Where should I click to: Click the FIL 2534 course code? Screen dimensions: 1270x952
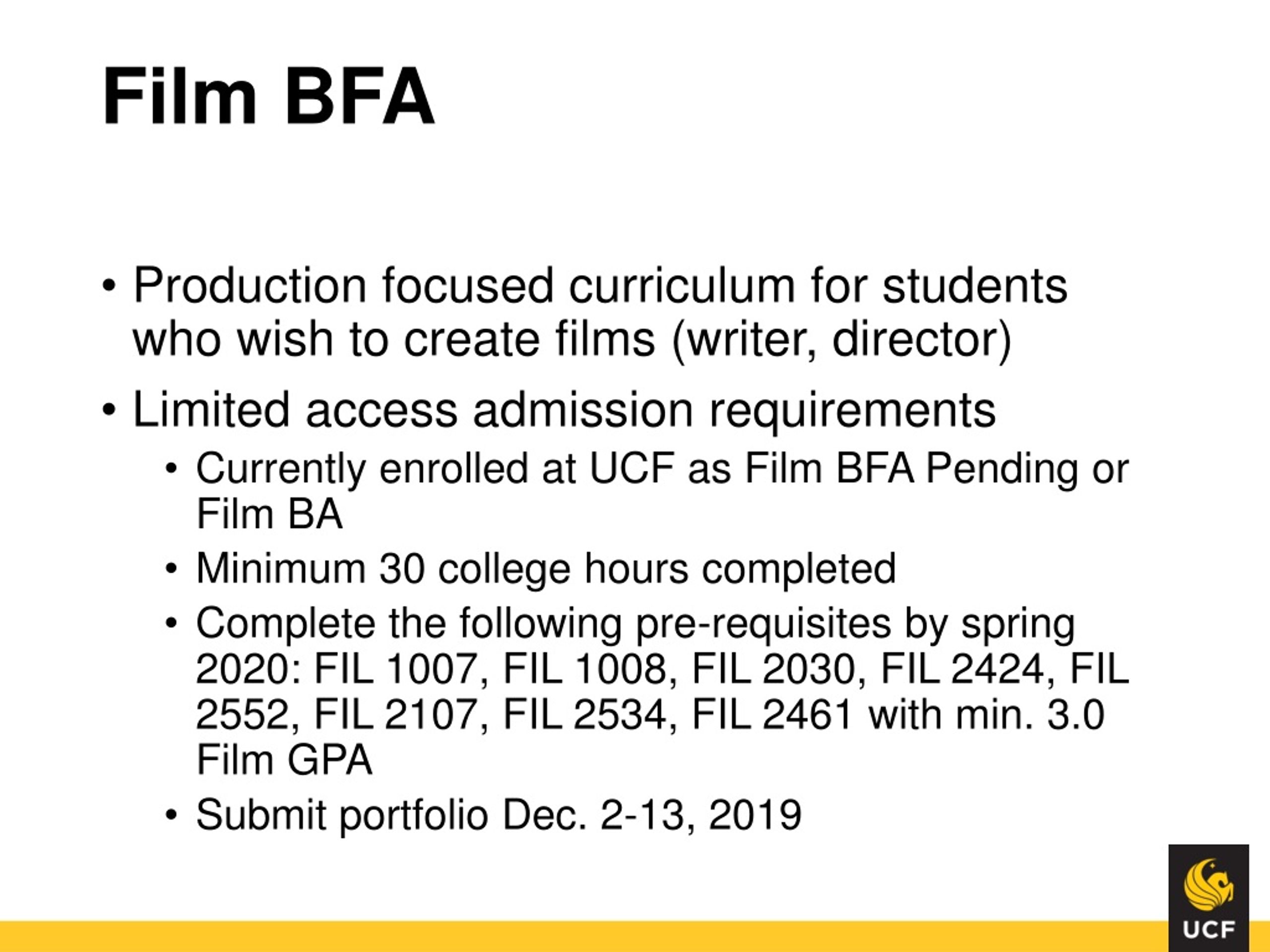[585, 715]
